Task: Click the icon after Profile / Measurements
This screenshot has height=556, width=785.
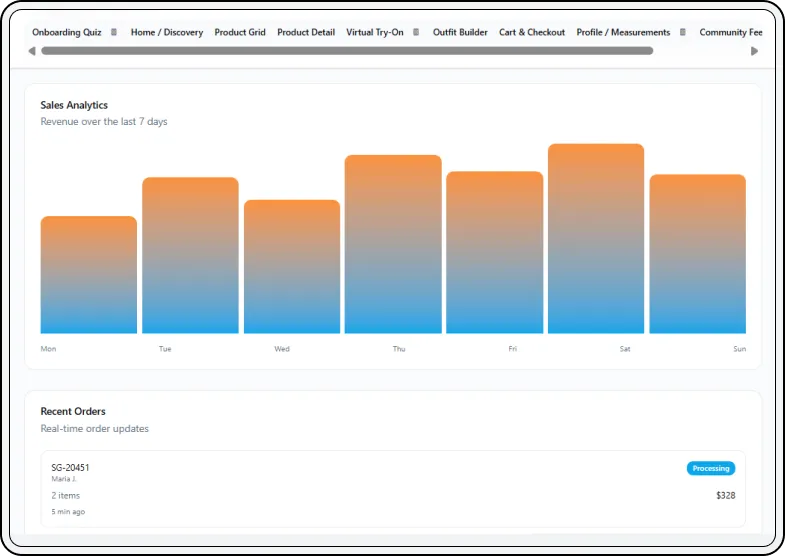Action: 683,32
